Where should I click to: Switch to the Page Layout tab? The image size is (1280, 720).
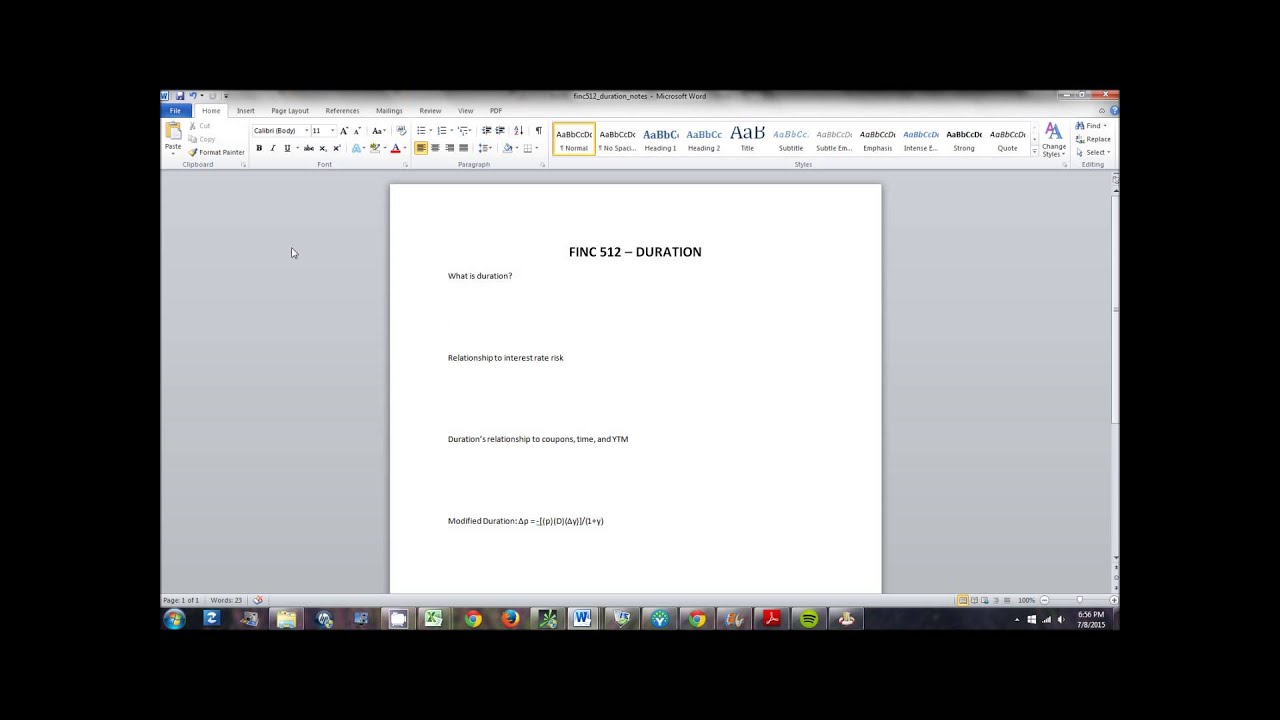point(290,111)
